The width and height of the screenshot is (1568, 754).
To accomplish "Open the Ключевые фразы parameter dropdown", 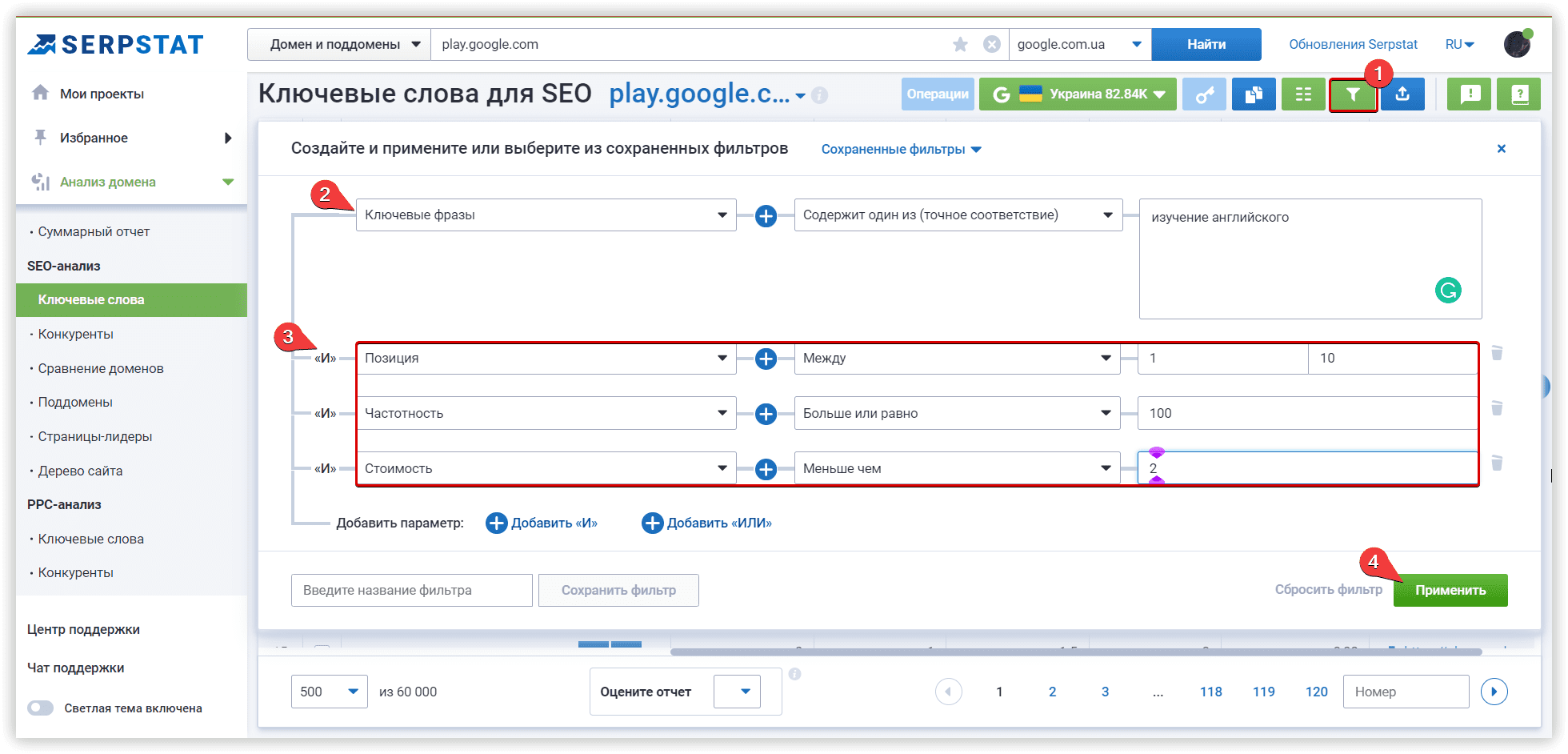I will click(x=546, y=215).
